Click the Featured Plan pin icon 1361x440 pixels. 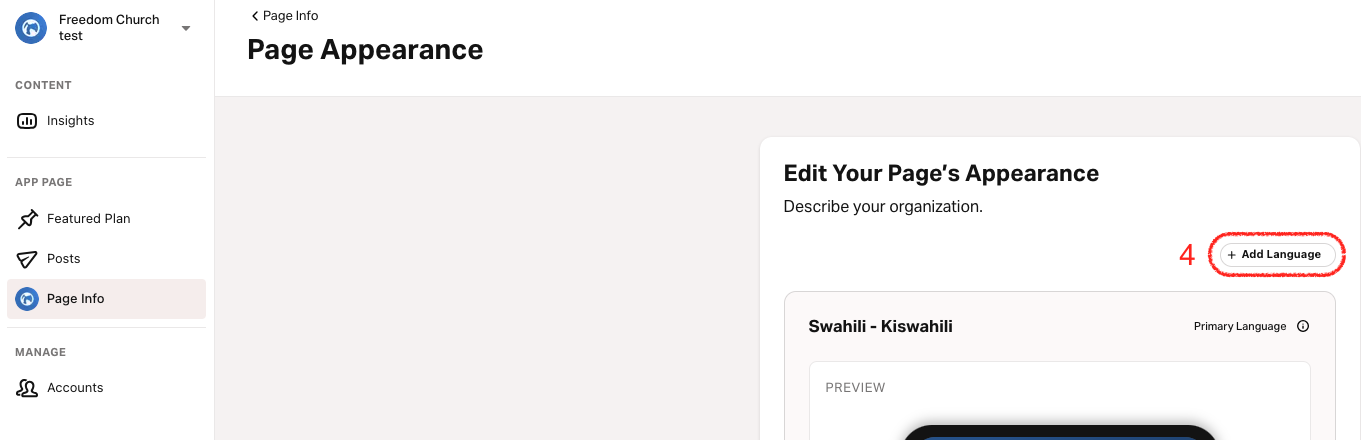click(x=27, y=219)
